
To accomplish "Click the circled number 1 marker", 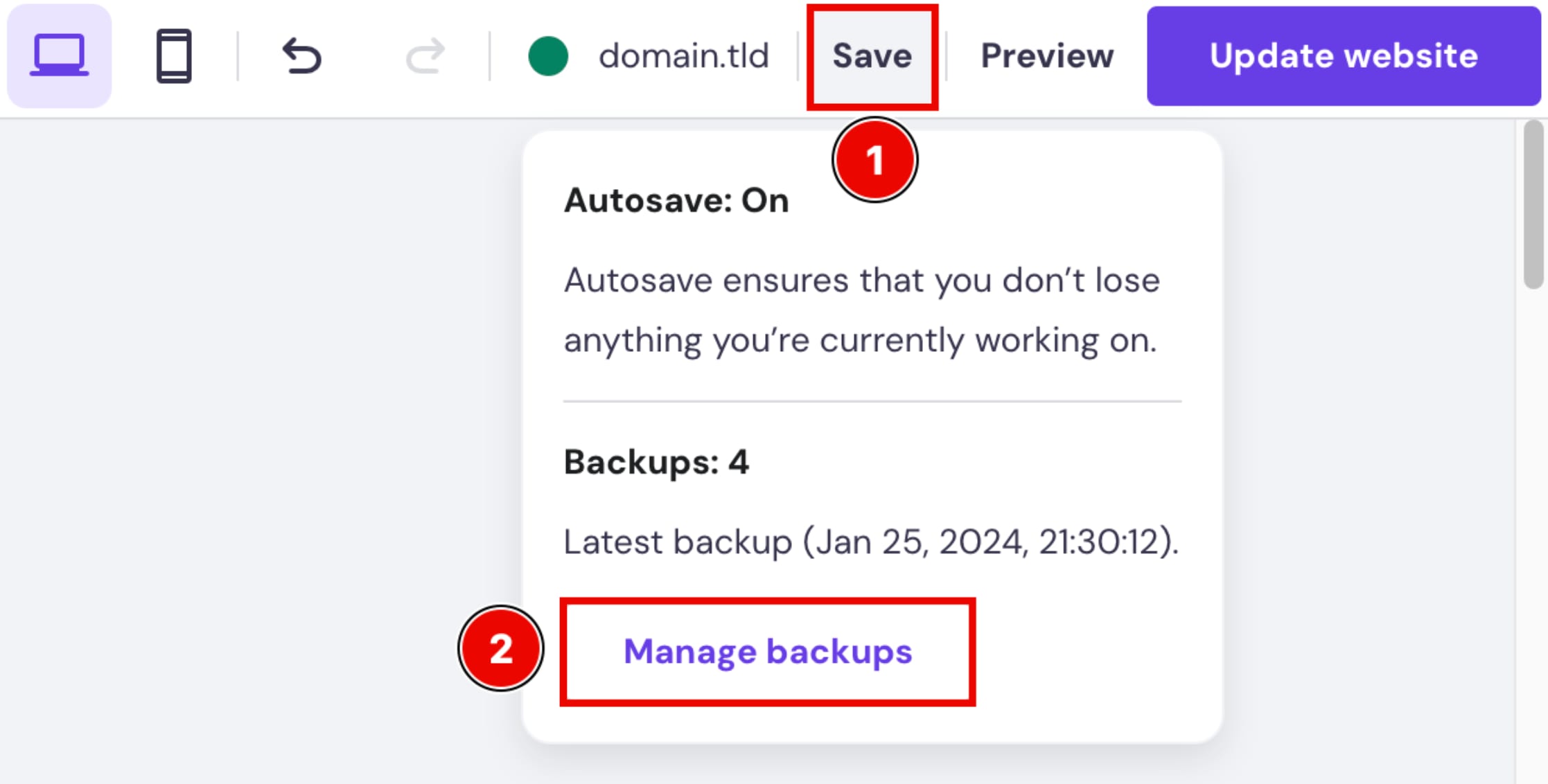I will tap(874, 159).
